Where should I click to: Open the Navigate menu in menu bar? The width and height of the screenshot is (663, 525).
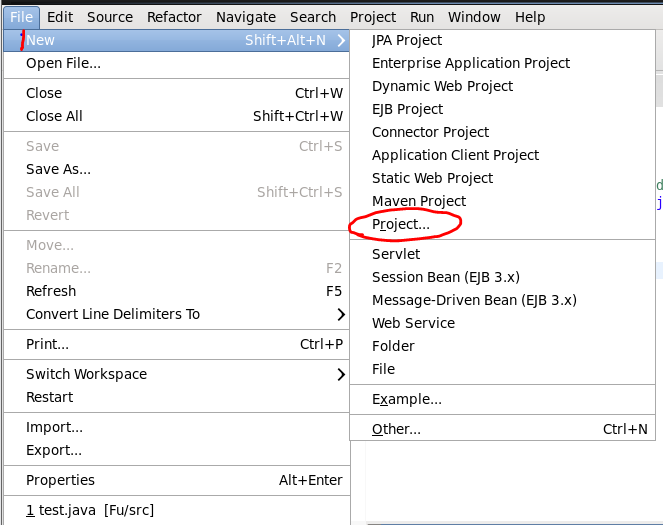(x=246, y=17)
